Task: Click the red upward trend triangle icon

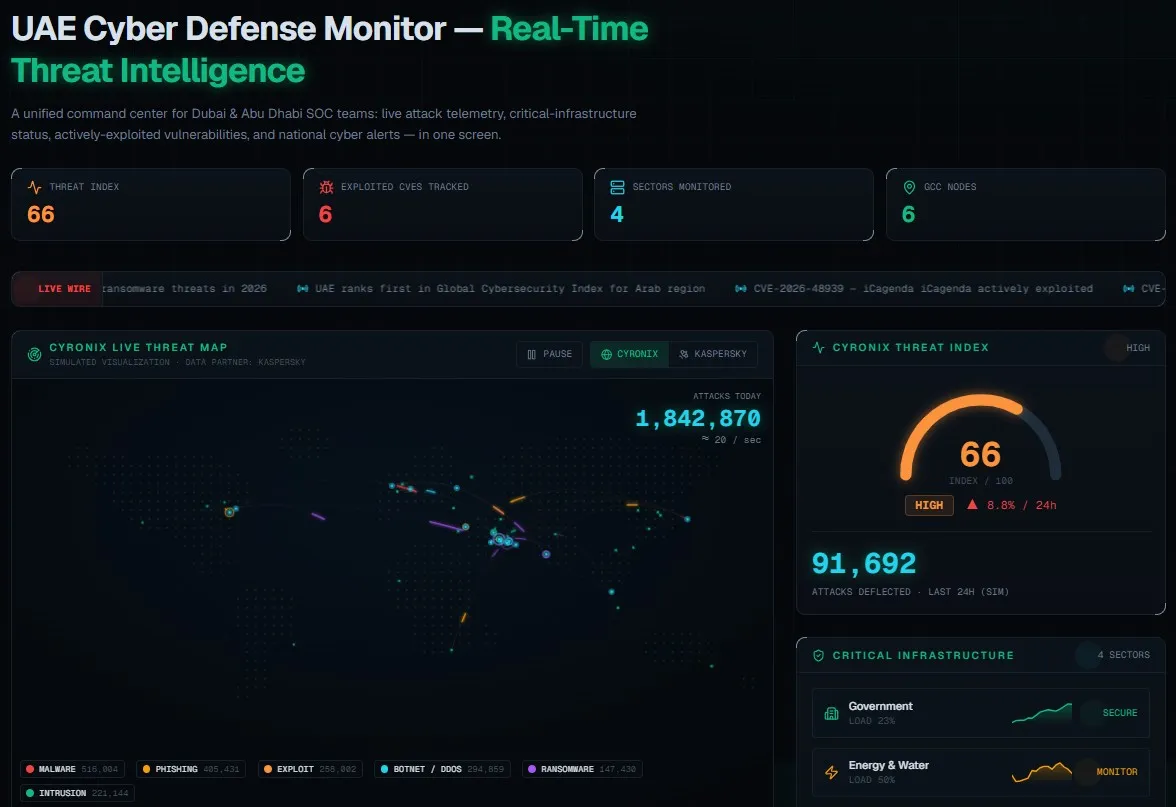Action: 972,505
